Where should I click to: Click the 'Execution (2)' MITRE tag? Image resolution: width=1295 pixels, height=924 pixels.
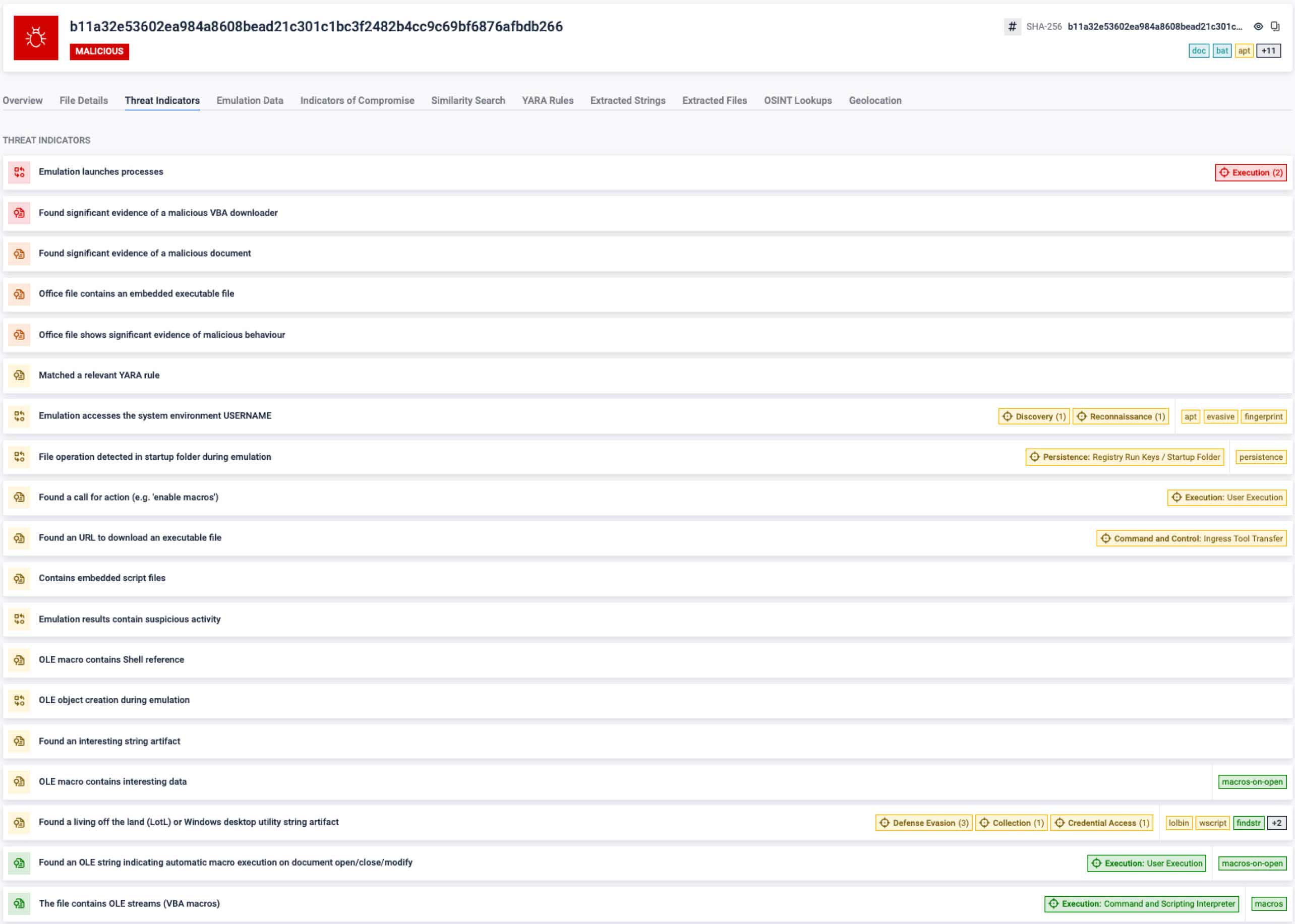coord(1250,172)
